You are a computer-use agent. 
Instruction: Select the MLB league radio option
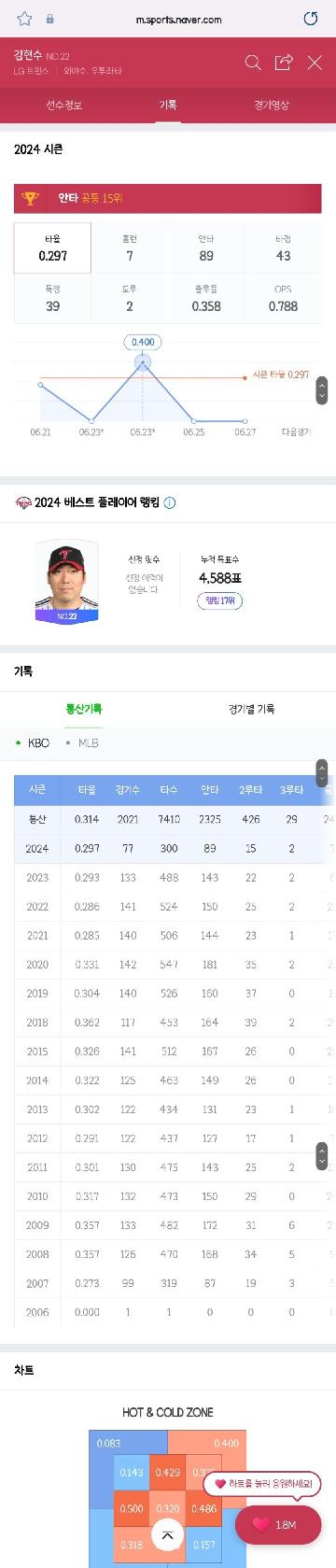click(82, 742)
